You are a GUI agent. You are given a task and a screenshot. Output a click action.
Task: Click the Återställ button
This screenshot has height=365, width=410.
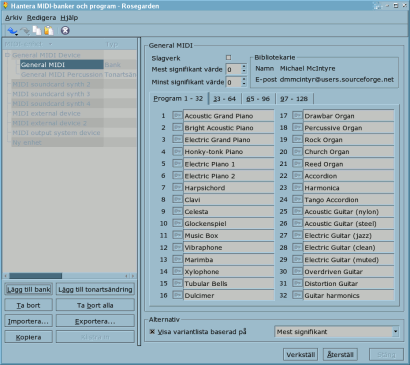click(x=340, y=354)
